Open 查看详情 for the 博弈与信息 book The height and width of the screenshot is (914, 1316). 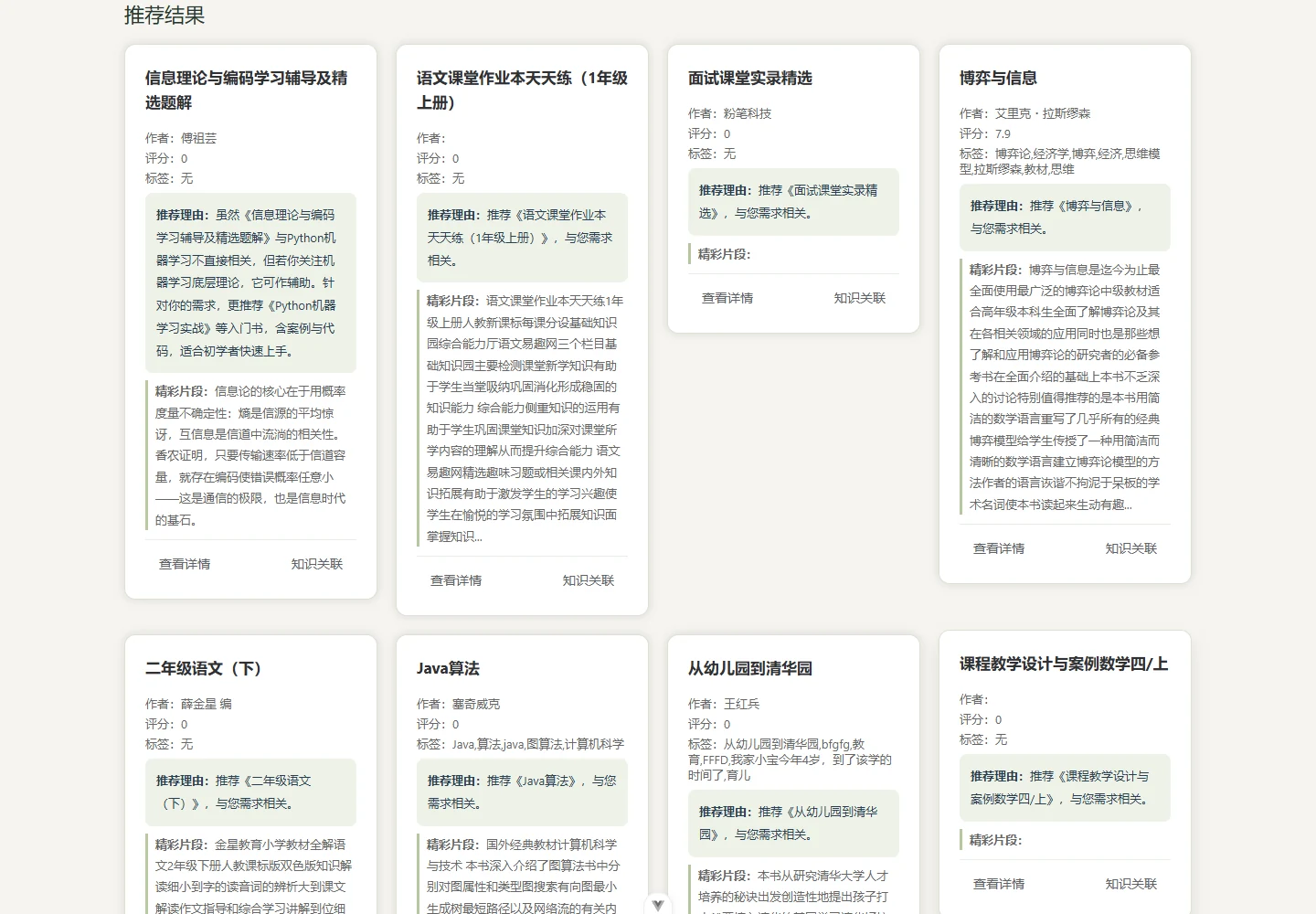tap(999, 548)
